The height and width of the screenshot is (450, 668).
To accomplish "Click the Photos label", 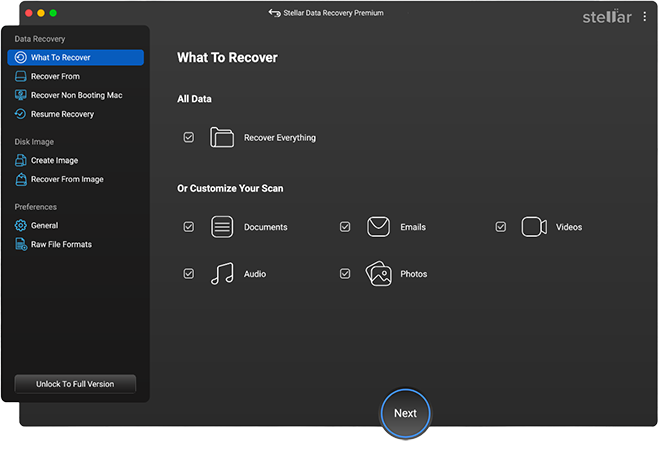I will [x=414, y=274].
